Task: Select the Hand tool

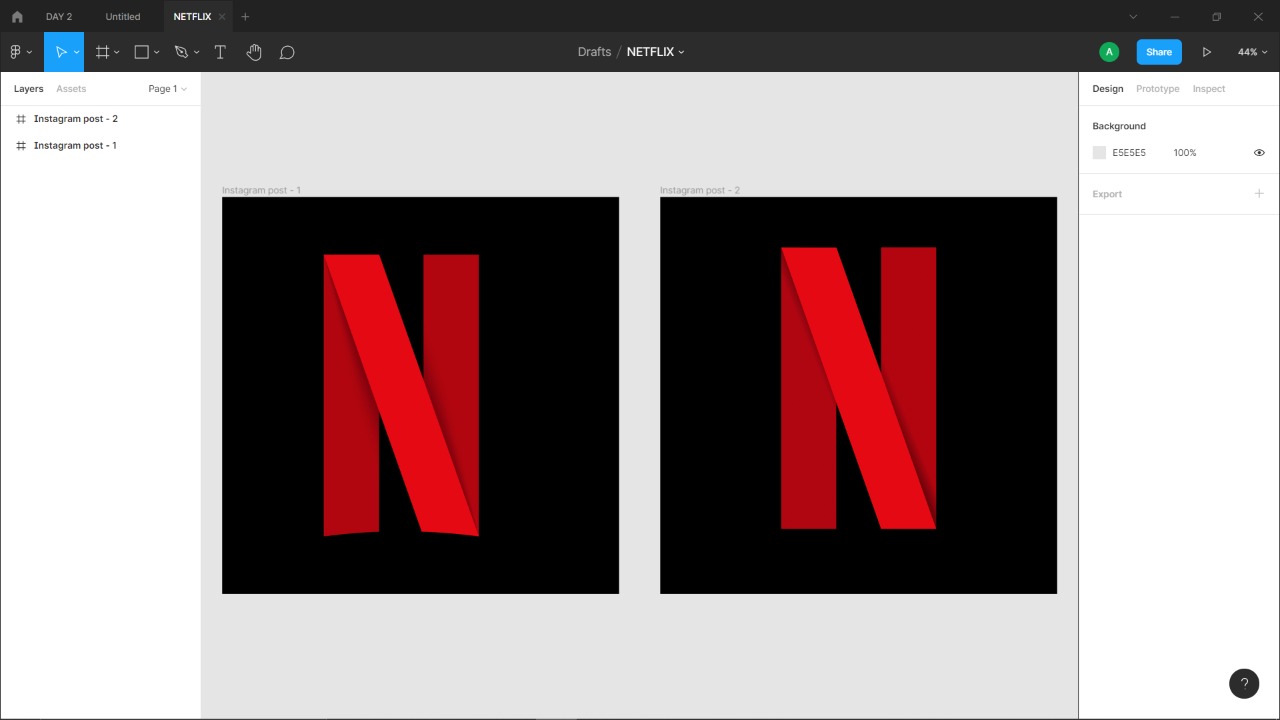Action: point(254,52)
